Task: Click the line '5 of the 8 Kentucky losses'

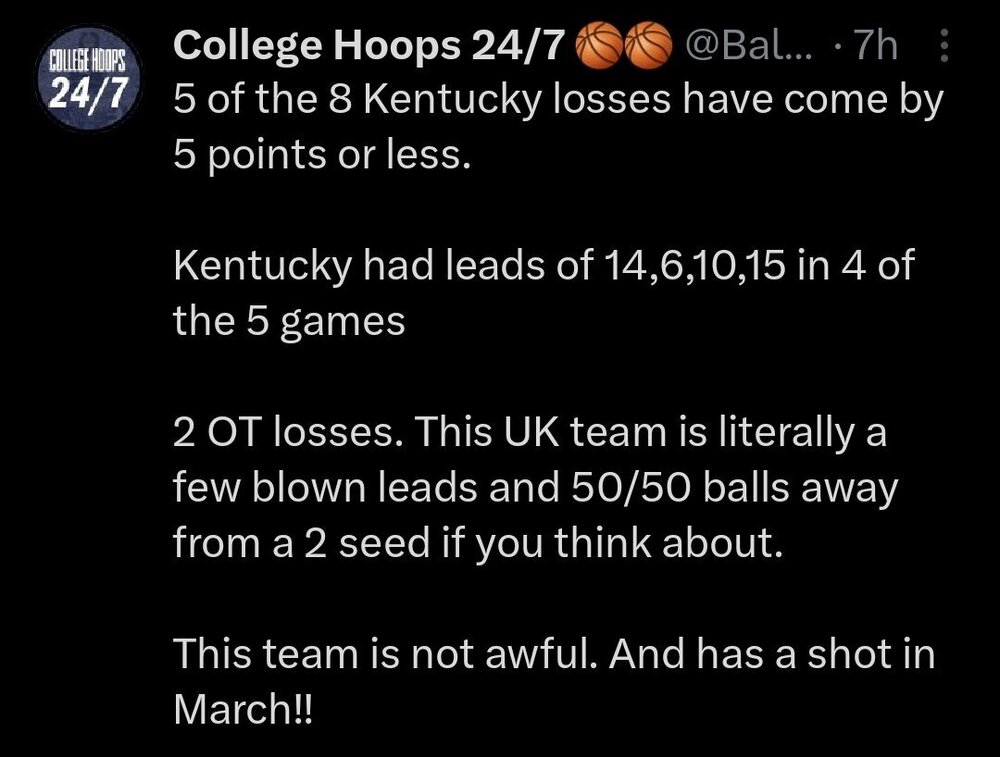Action: 422,99
